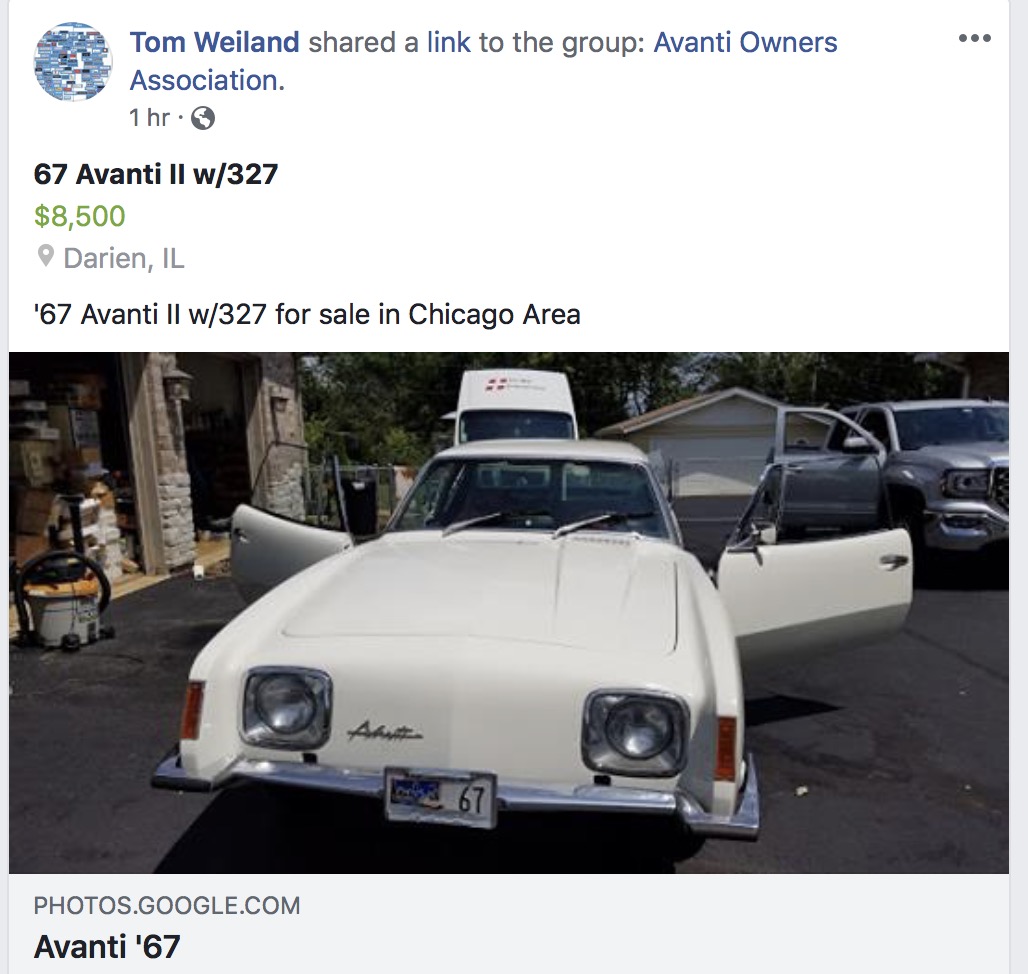1028x974 pixels.
Task: Open the Avanti '67 album title
Action: (107, 946)
